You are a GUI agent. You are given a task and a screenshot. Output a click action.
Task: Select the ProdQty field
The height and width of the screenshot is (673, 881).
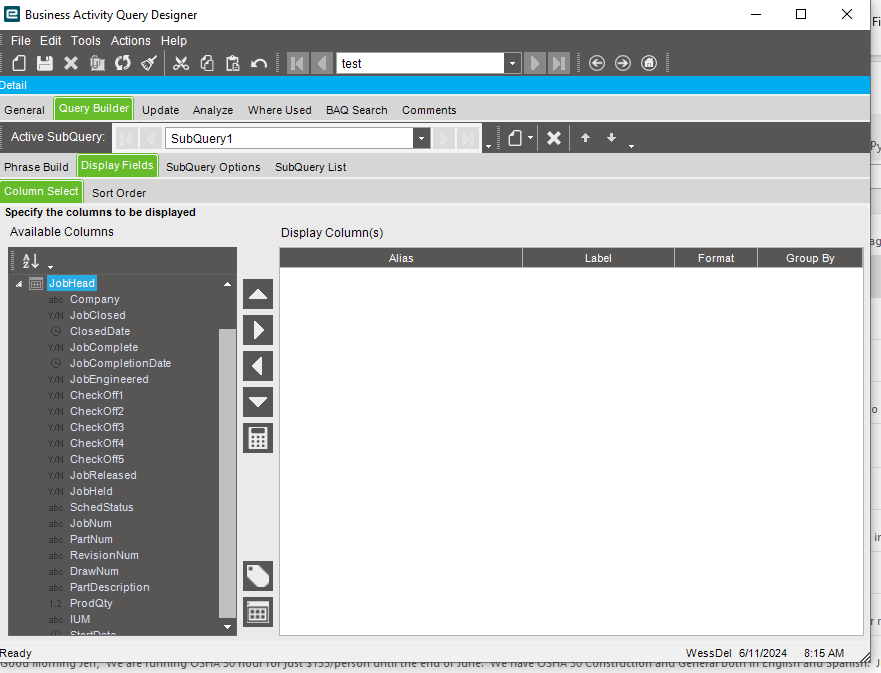tap(91, 603)
